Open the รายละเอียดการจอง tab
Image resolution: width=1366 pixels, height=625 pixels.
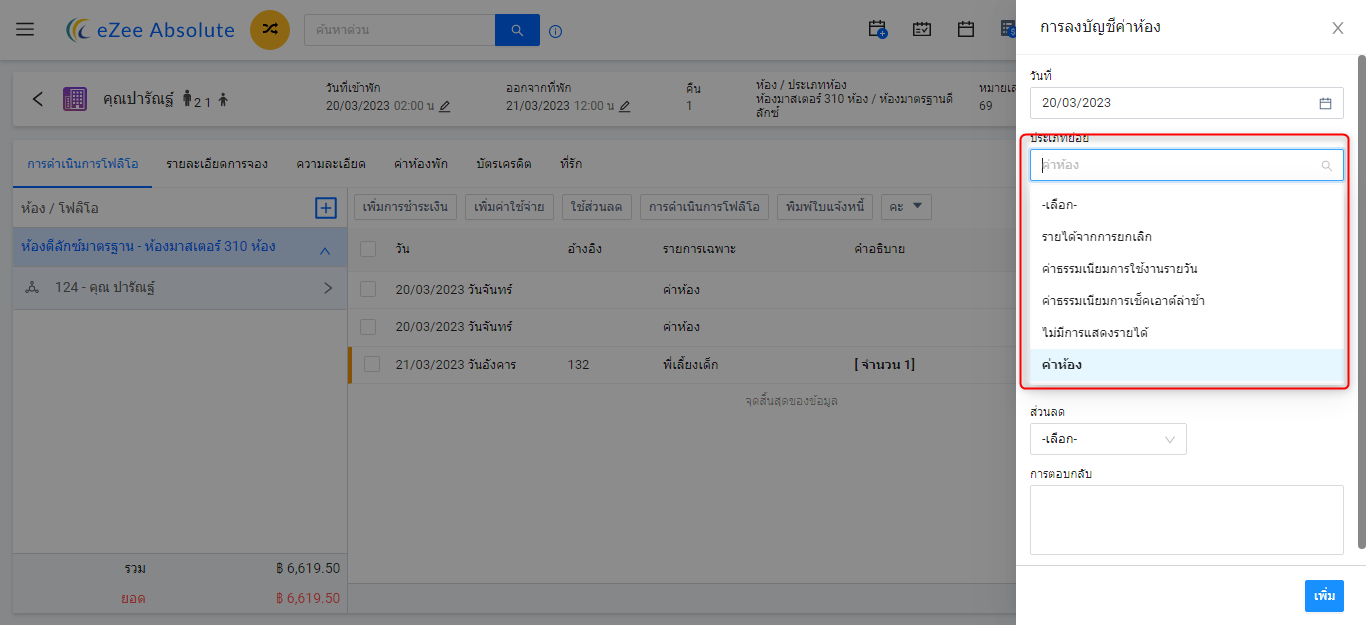[216, 163]
